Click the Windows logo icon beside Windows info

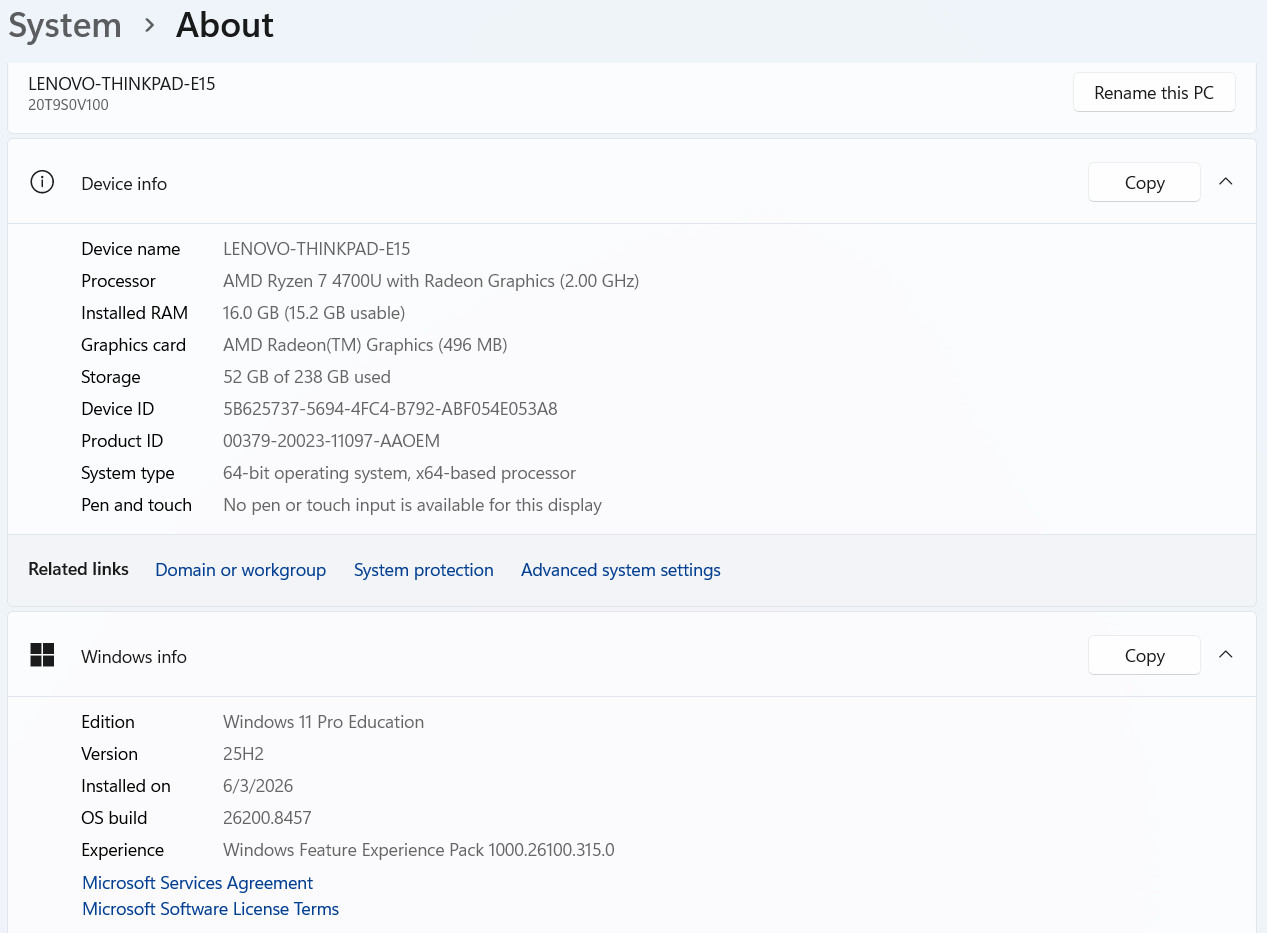(x=42, y=655)
